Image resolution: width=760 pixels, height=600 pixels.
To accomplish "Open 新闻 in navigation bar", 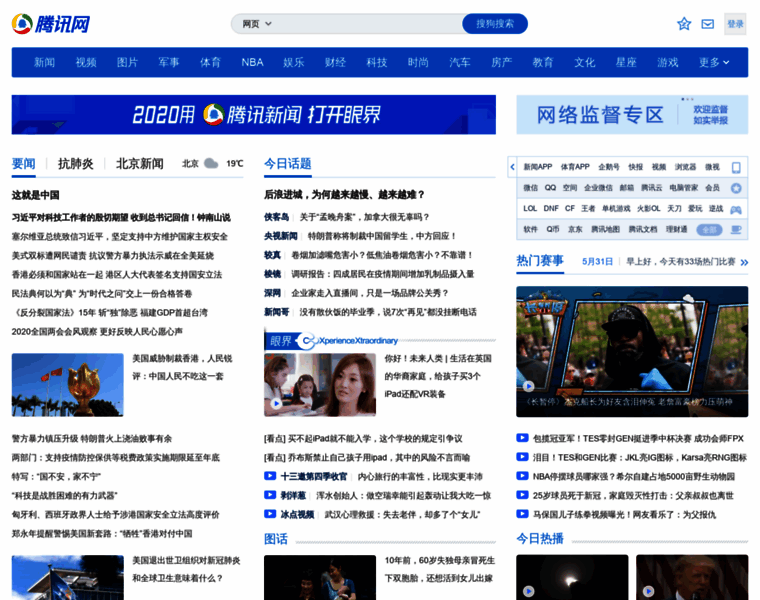I will 44,63.
